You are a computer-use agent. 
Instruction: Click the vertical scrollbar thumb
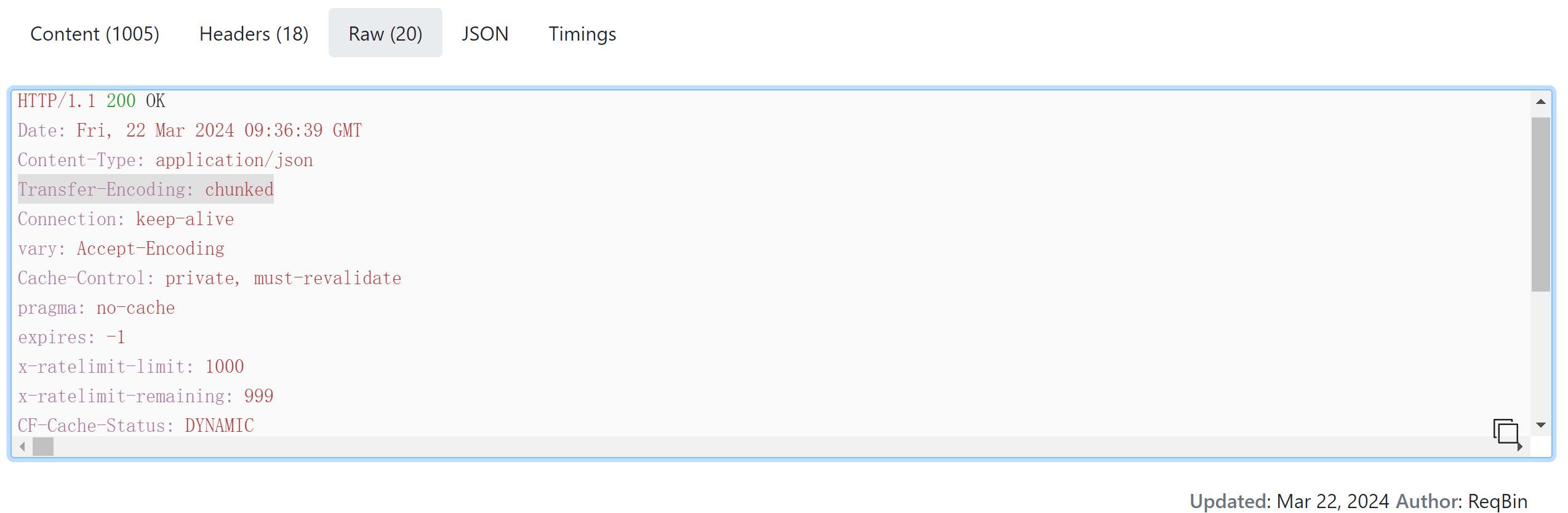[1540, 204]
